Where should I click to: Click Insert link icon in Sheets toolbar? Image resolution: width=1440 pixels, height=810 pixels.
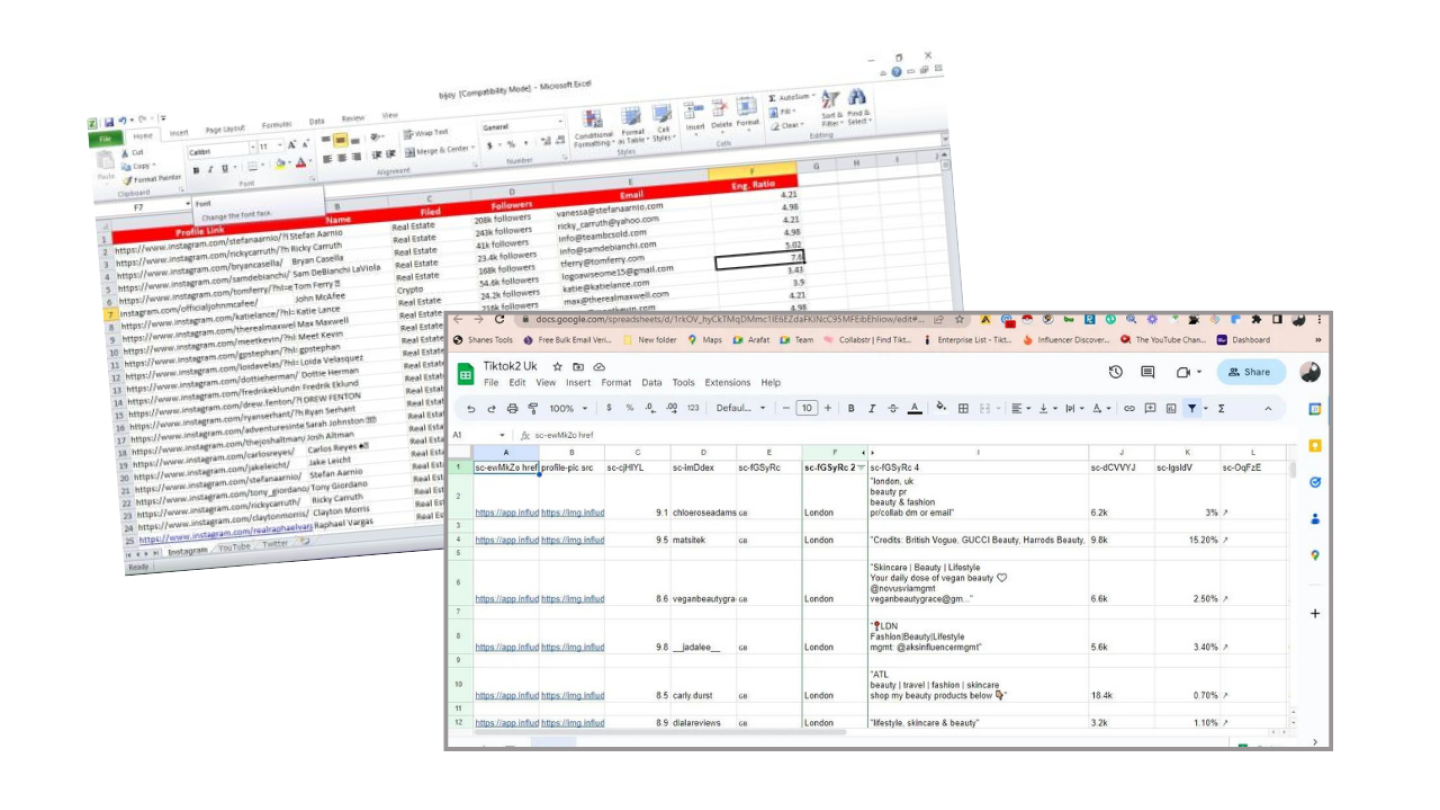(x=1129, y=408)
